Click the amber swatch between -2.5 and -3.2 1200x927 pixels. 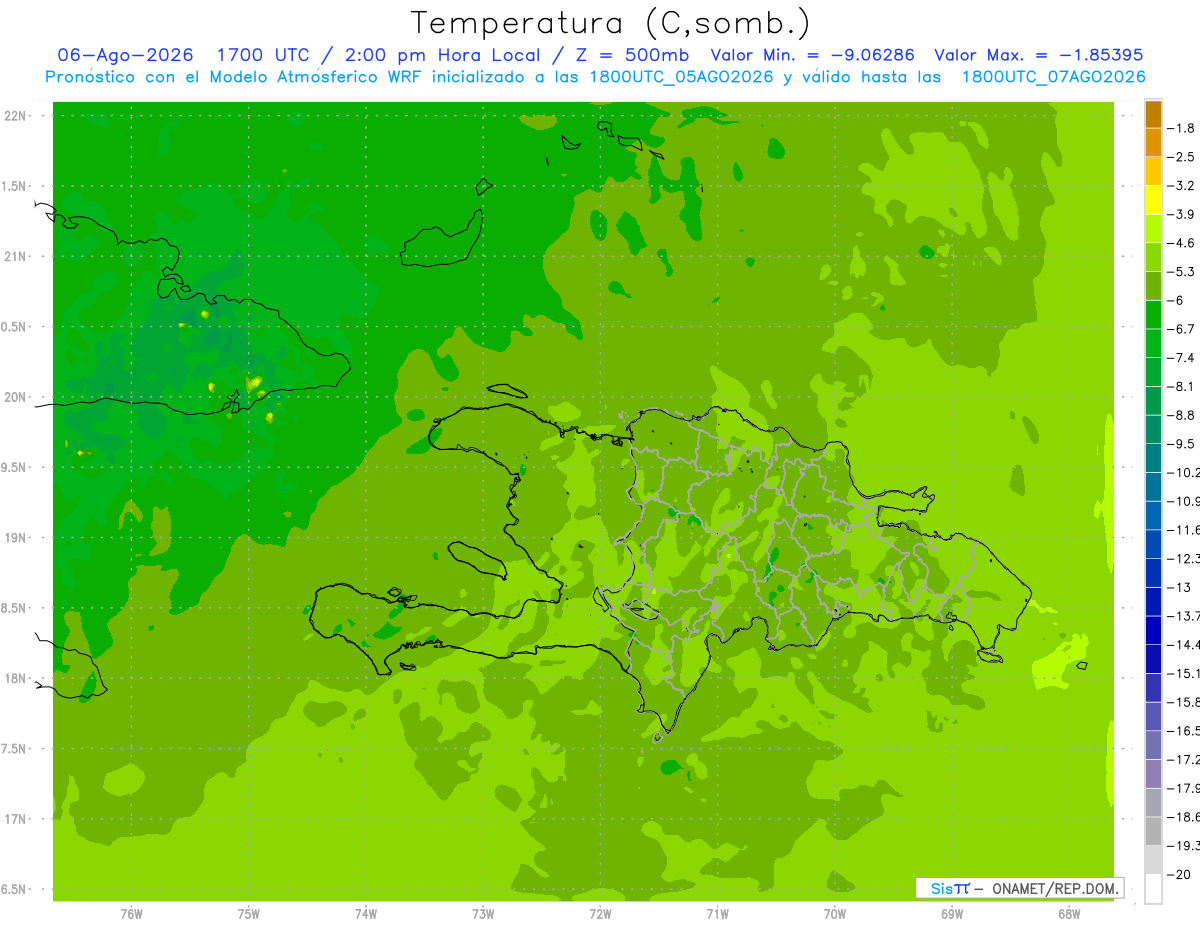pos(1153,171)
